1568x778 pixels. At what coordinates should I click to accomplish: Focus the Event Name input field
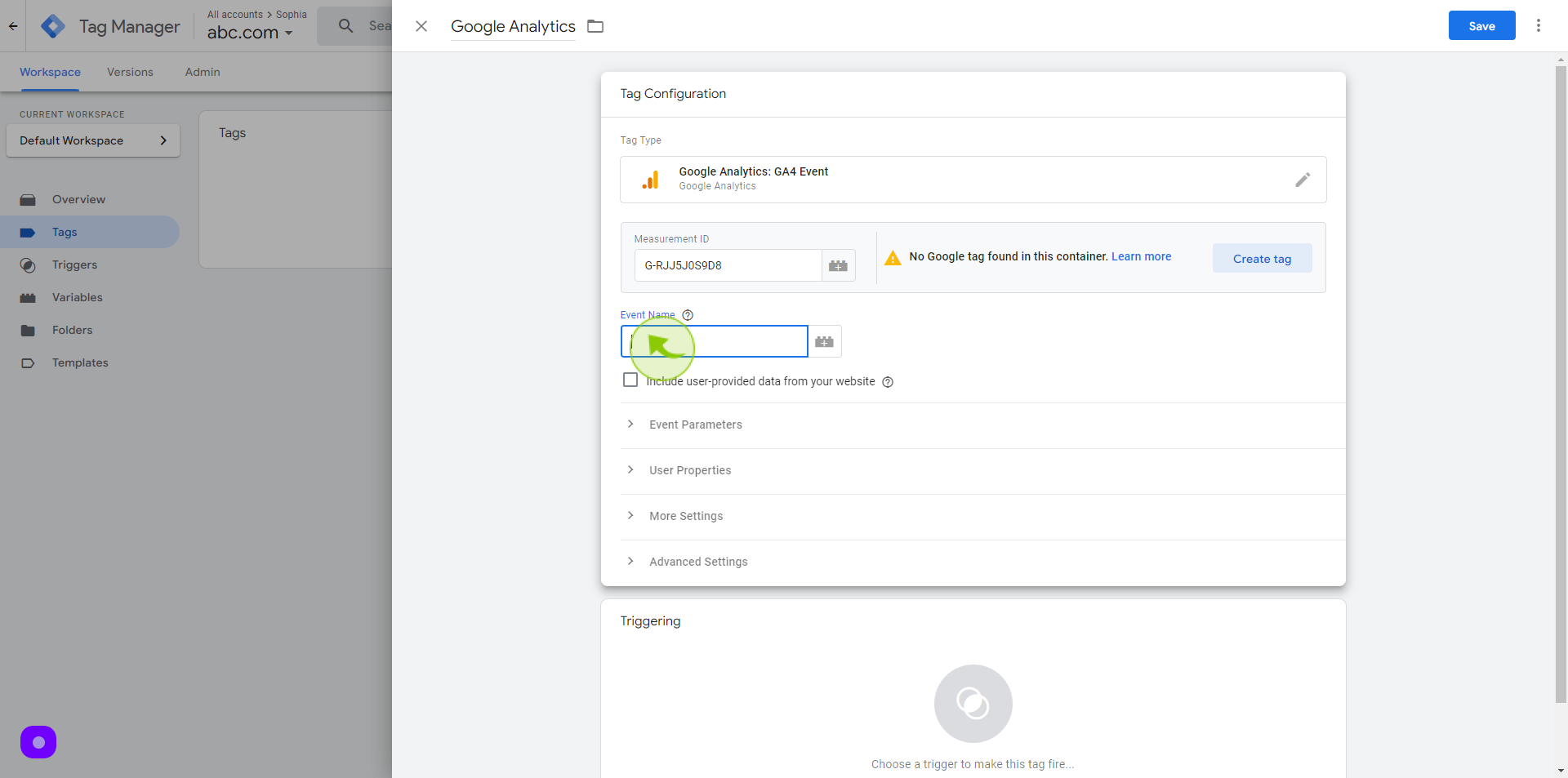pos(715,341)
